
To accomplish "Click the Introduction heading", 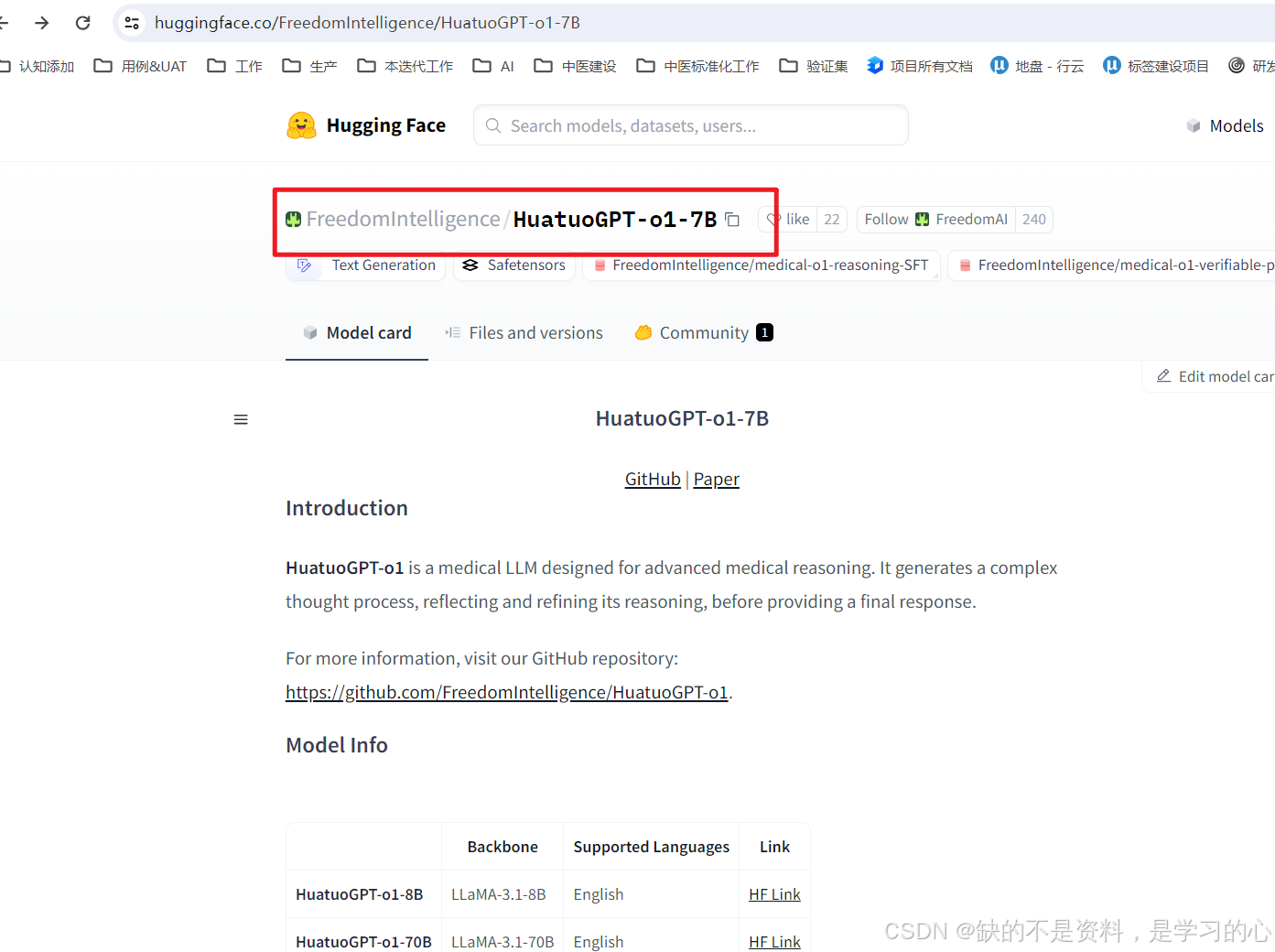I will (347, 508).
